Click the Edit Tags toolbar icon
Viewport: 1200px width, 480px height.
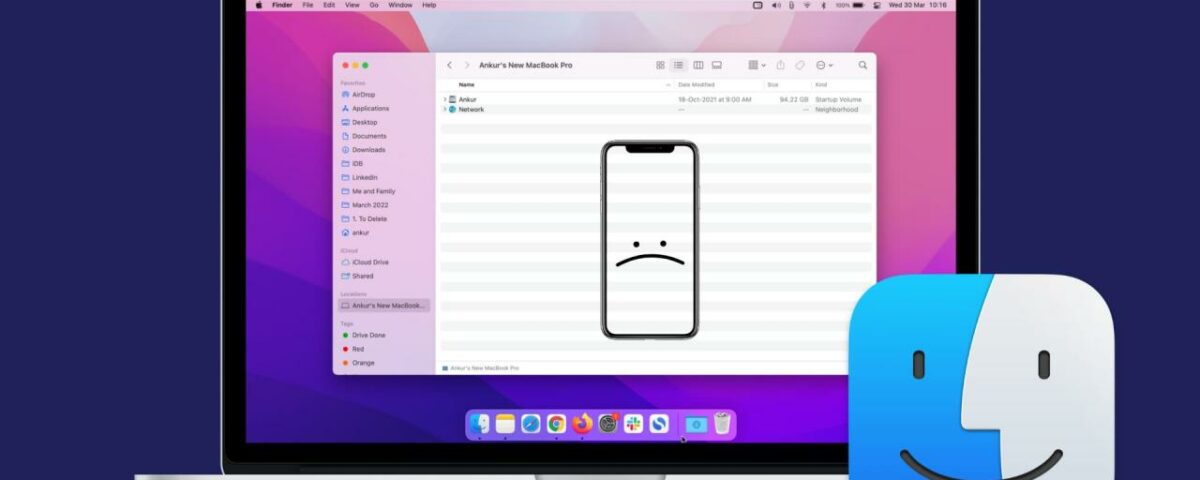tap(800, 65)
